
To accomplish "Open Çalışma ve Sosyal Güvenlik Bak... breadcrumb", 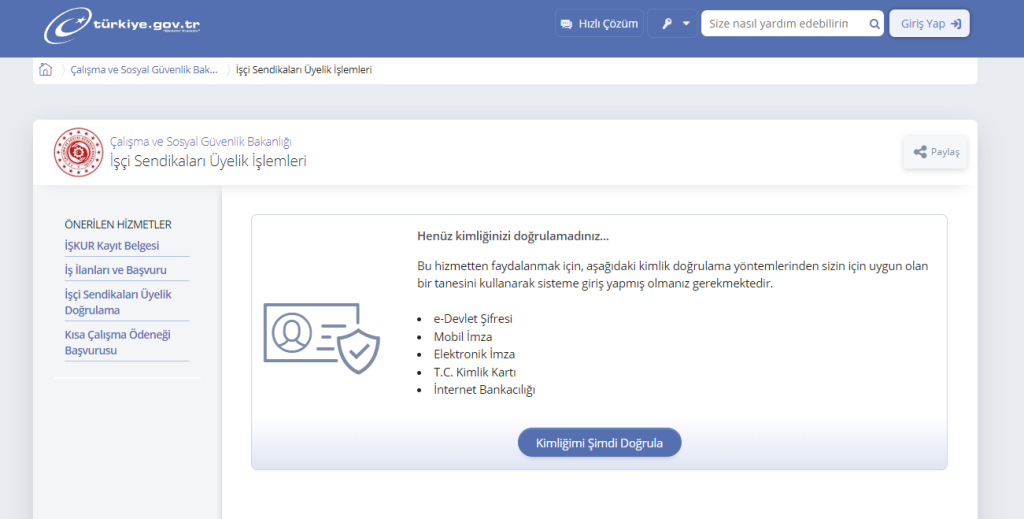I will click(x=144, y=70).
